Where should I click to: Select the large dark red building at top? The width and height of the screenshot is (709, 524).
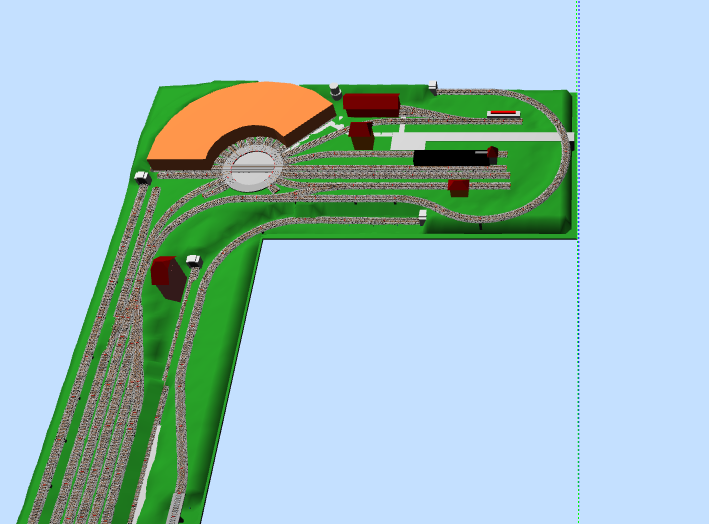(x=371, y=103)
